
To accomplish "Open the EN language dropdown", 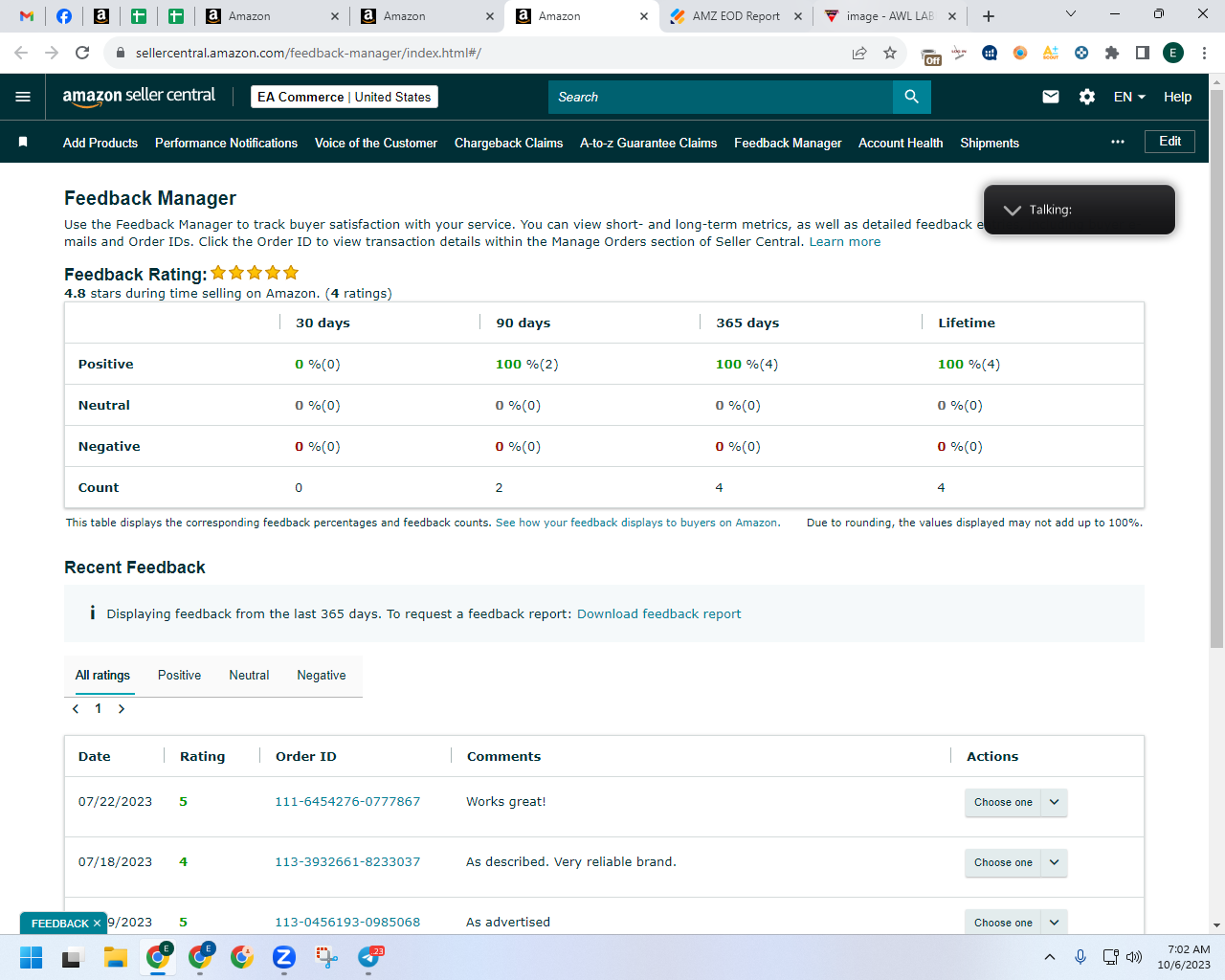I will [x=1129, y=97].
